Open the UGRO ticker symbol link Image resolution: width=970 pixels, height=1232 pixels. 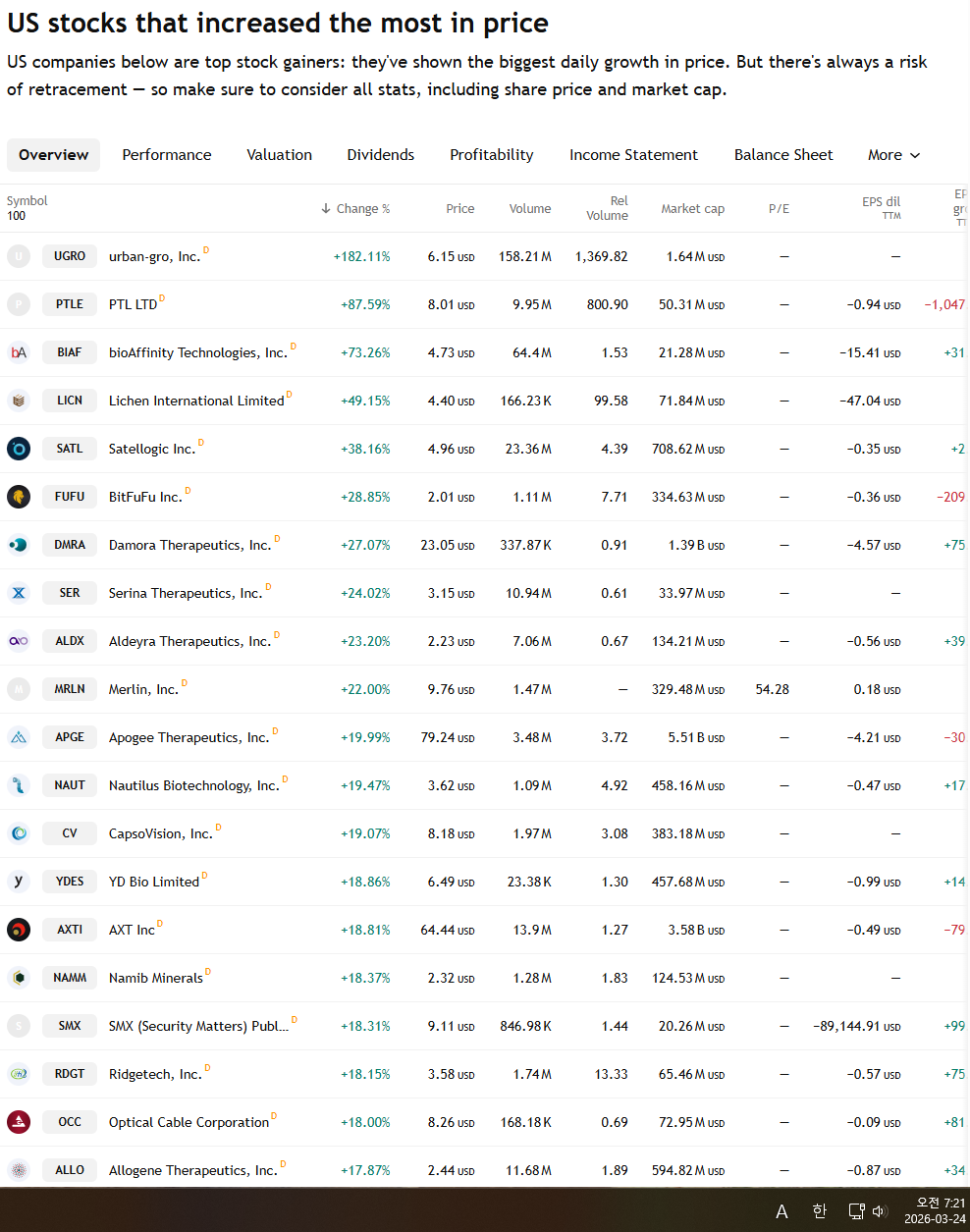(x=70, y=256)
